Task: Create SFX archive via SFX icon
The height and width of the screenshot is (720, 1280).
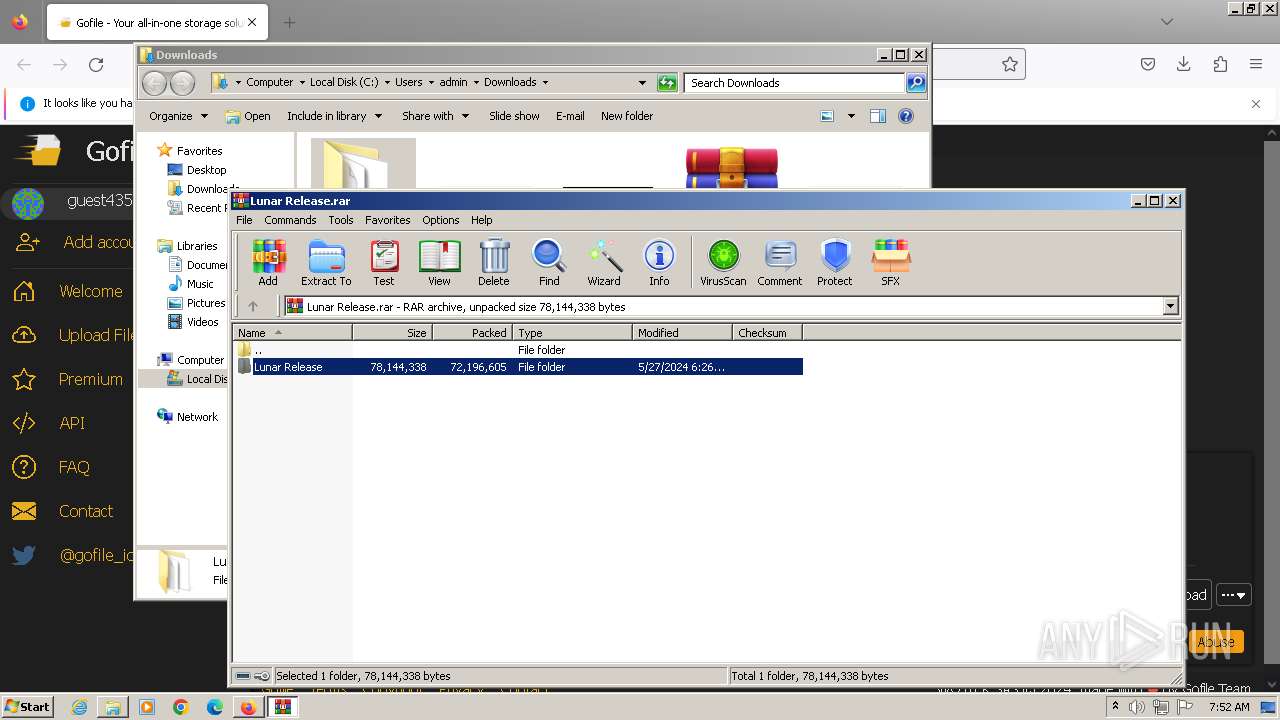Action: (x=890, y=263)
